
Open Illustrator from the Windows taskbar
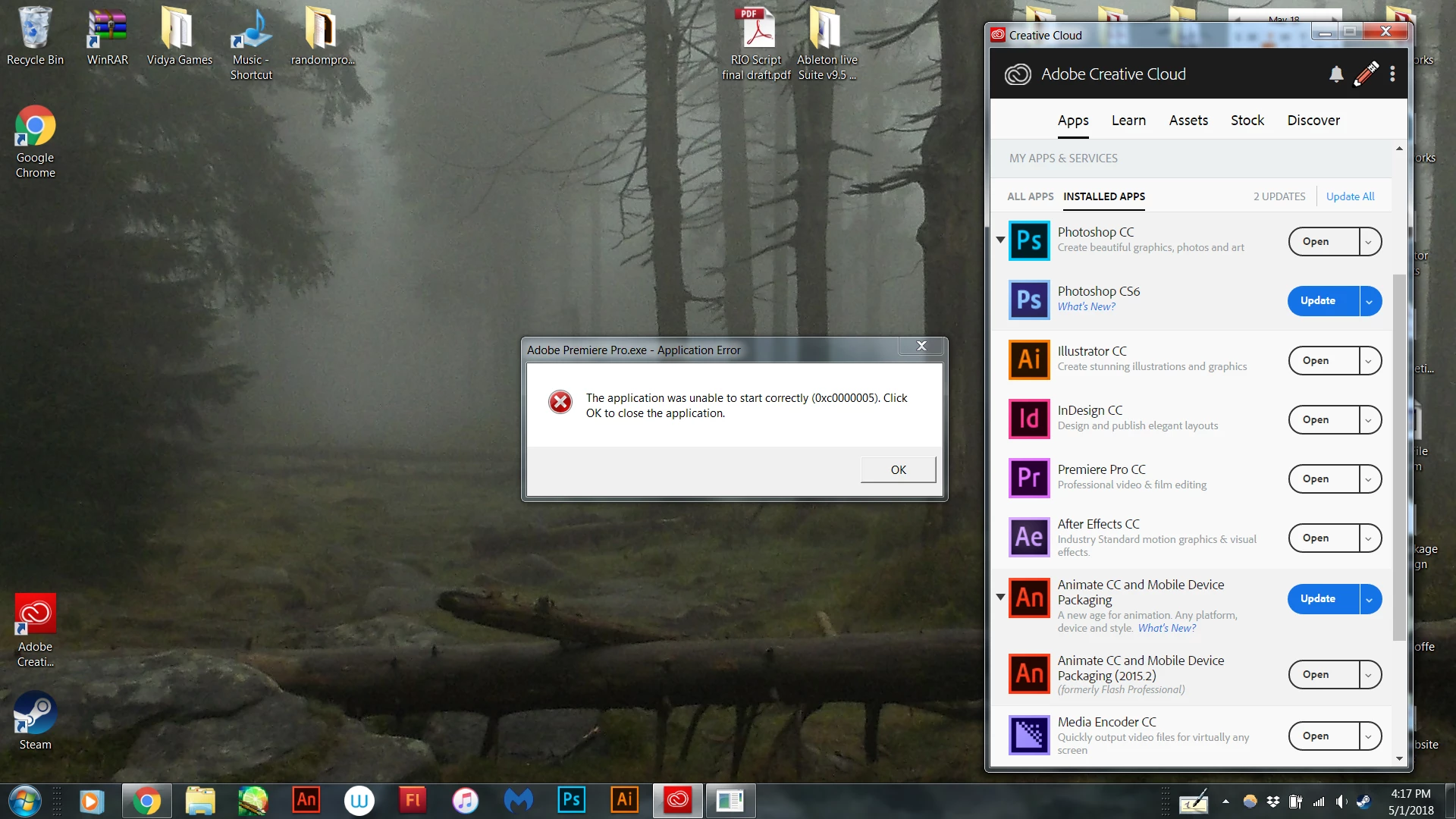(624, 800)
